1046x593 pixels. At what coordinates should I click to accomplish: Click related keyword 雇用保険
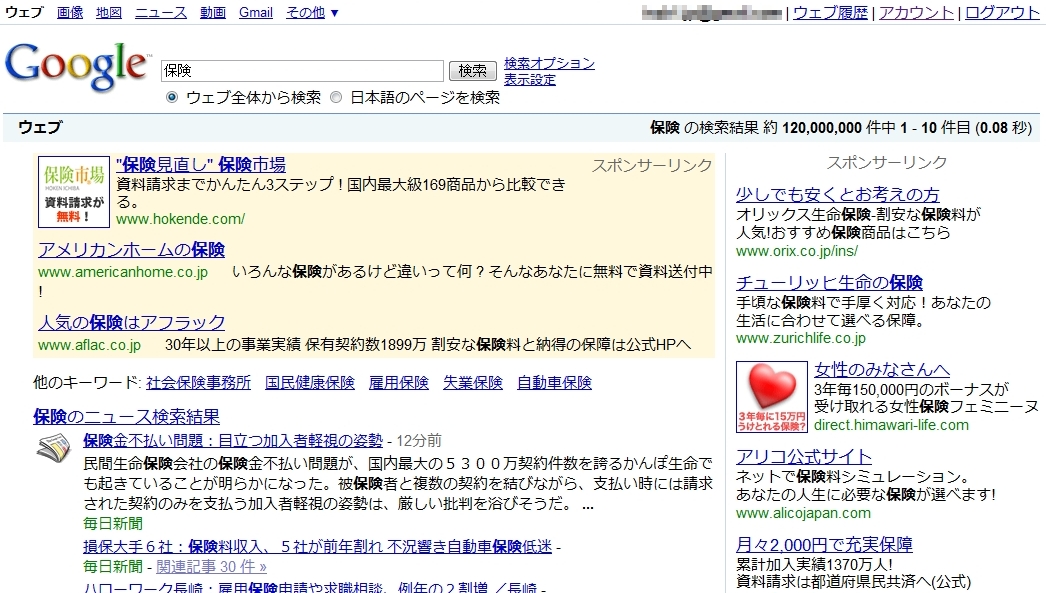399,383
